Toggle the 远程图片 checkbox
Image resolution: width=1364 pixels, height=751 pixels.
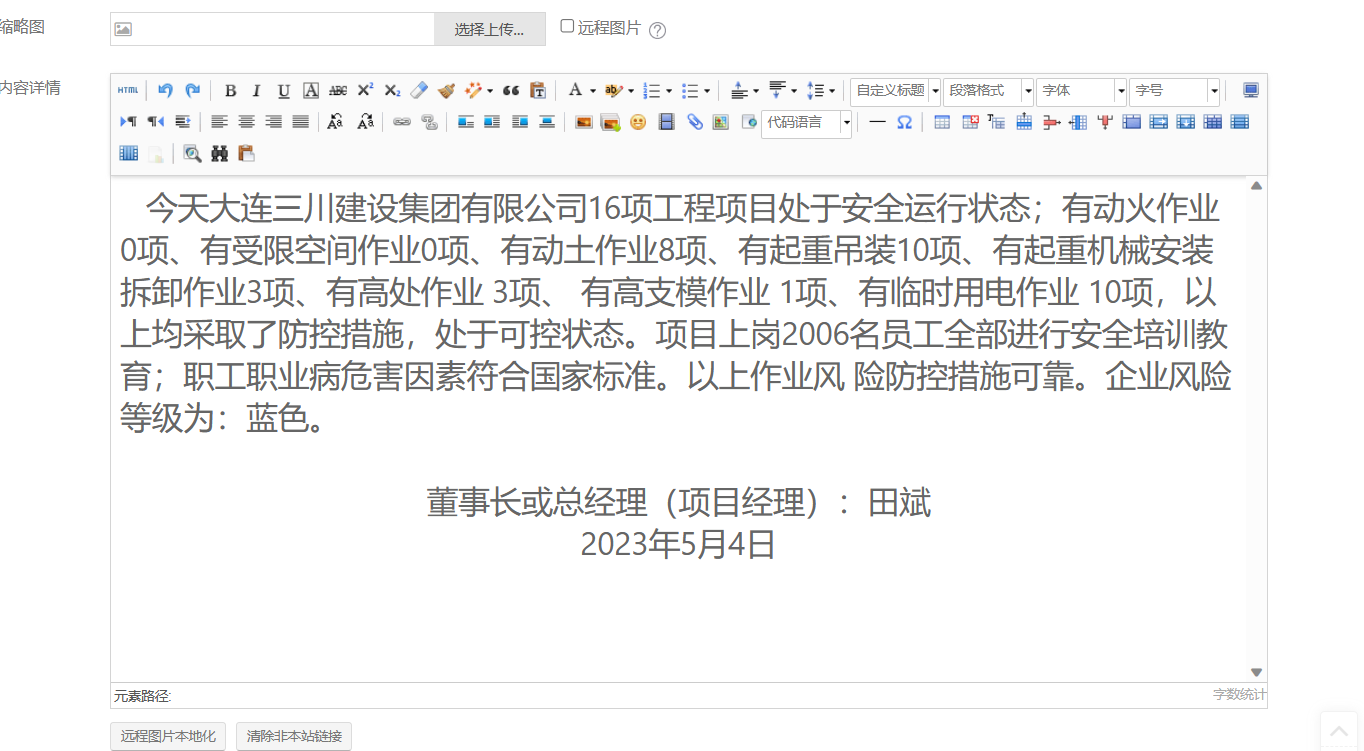coord(567,26)
